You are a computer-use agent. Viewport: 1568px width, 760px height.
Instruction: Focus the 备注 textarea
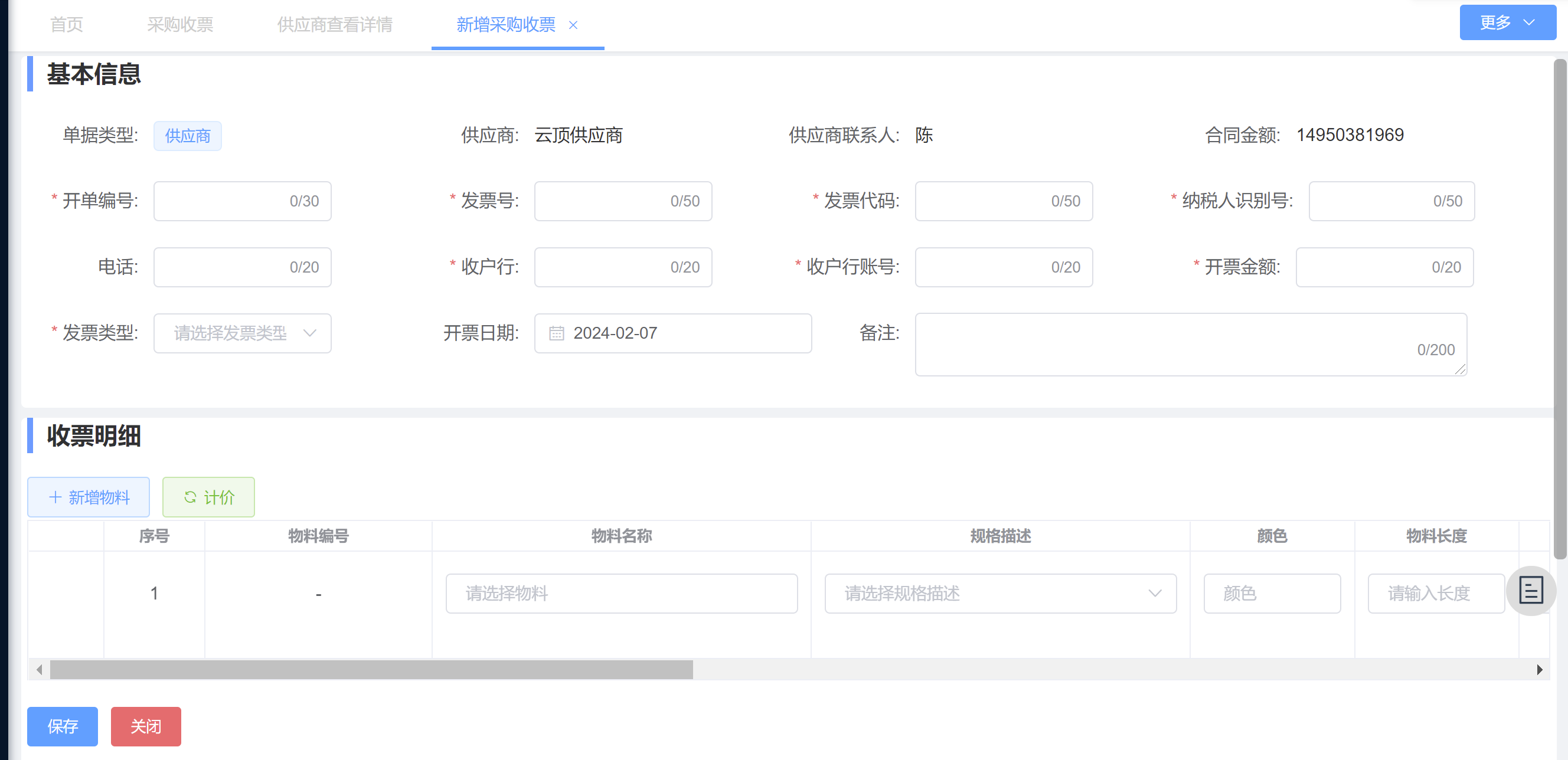(1191, 345)
